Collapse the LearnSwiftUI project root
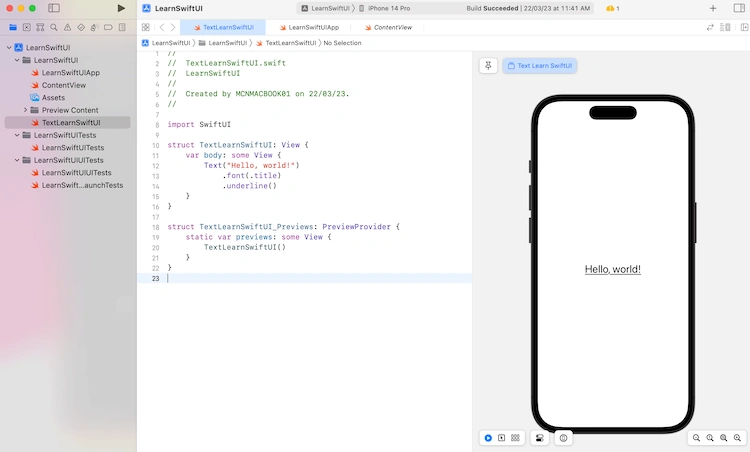 pos(9,47)
